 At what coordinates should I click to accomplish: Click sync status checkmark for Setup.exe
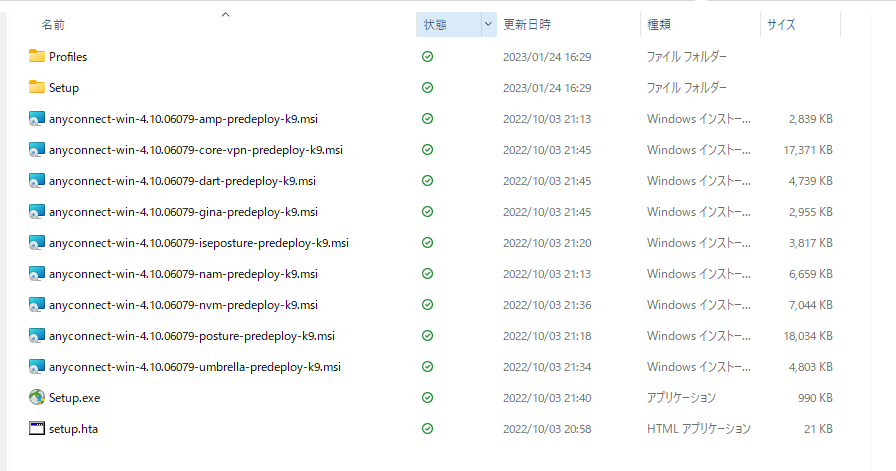[x=427, y=397]
